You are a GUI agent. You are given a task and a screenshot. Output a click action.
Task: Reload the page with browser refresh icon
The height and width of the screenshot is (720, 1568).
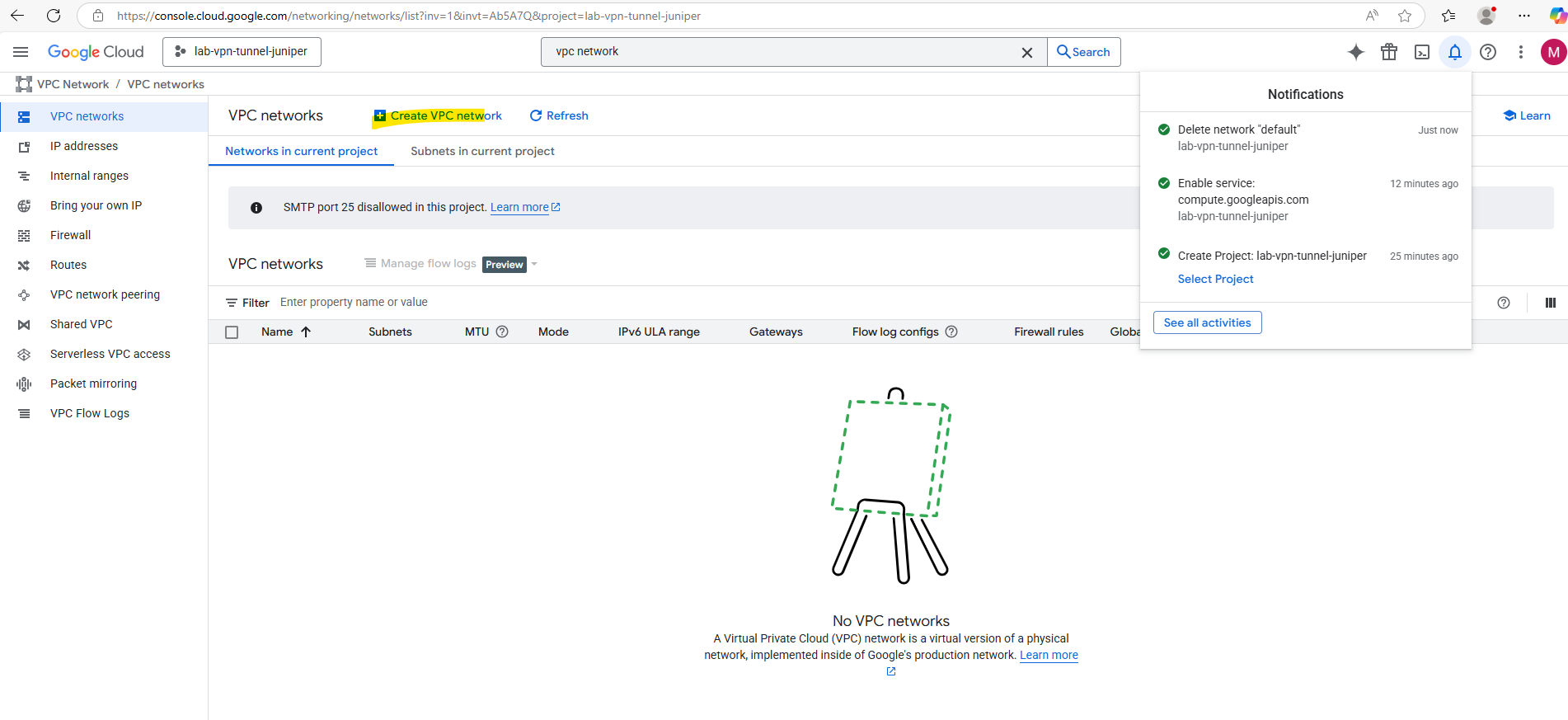(x=54, y=16)
